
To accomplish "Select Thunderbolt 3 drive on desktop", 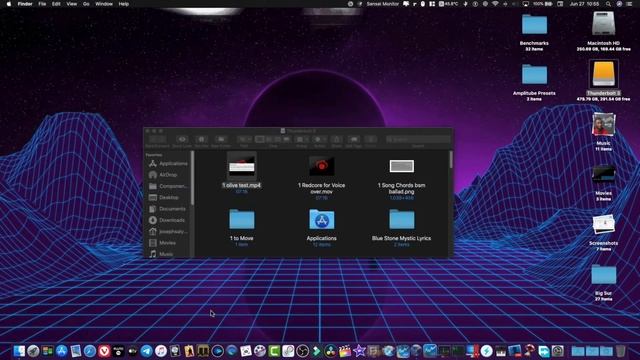I will [603, 74].
